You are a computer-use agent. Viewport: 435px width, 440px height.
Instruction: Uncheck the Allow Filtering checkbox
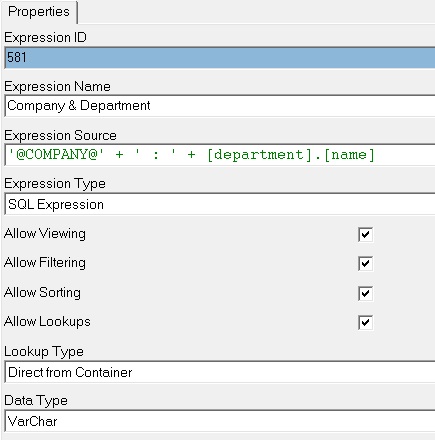point(365,263)
